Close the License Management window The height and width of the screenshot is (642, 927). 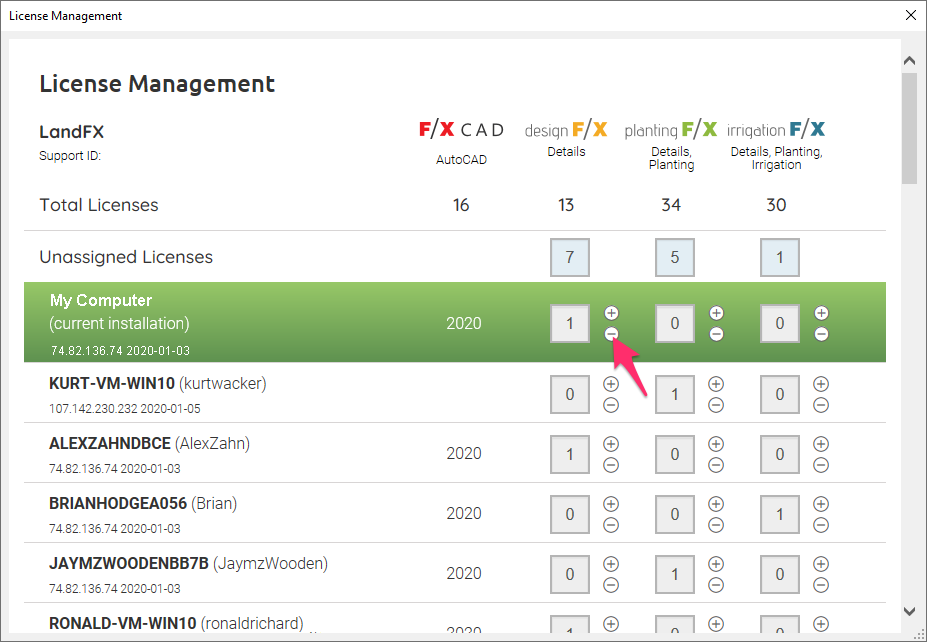click(911, 15)
